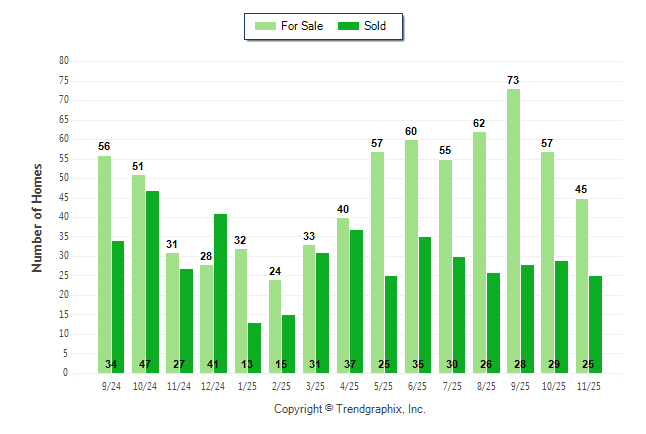
Task: Toggle the Sold legend label
Action: pos(374,26)
